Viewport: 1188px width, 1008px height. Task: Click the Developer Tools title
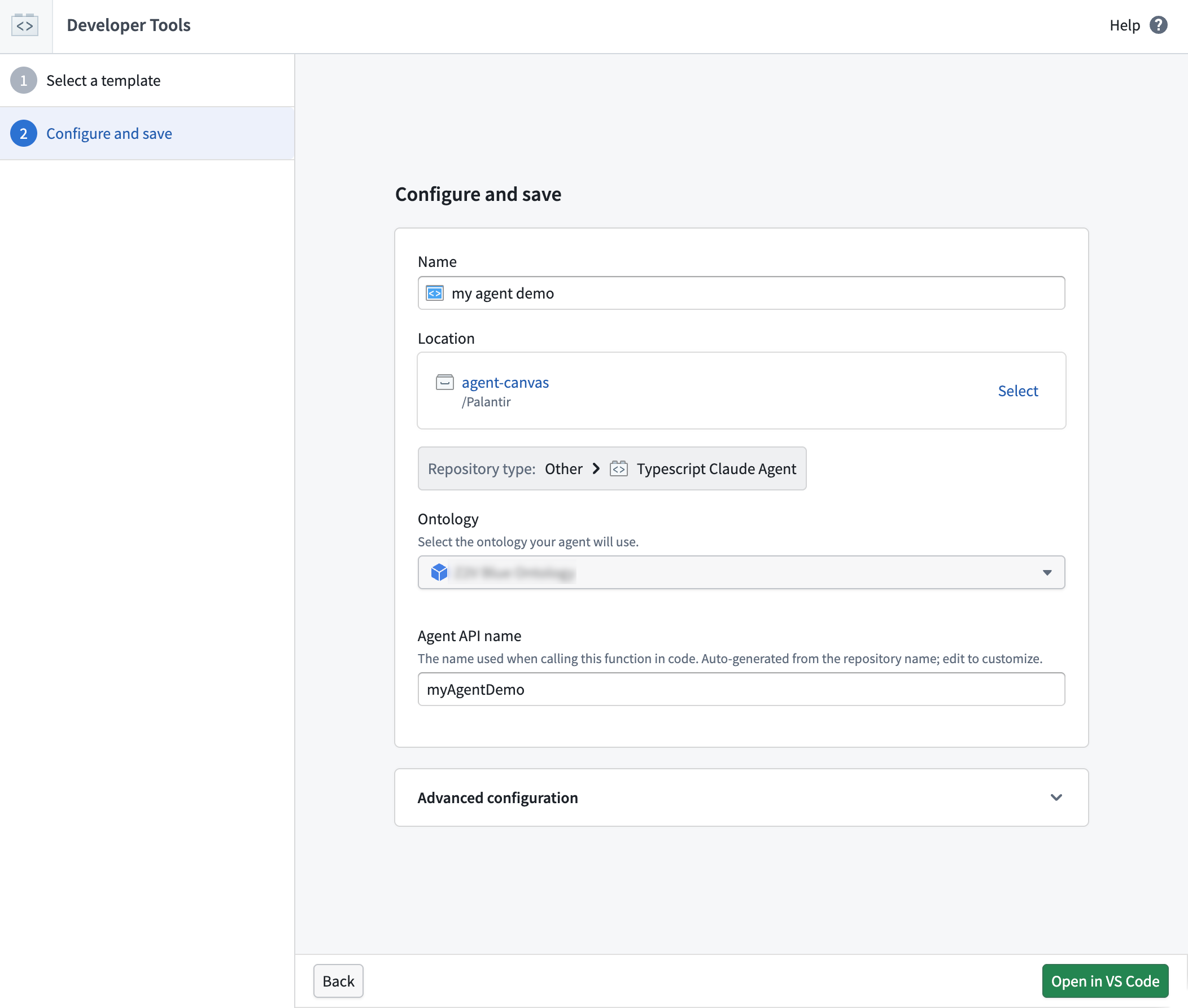pyautogui.click(x=129, y=25)
